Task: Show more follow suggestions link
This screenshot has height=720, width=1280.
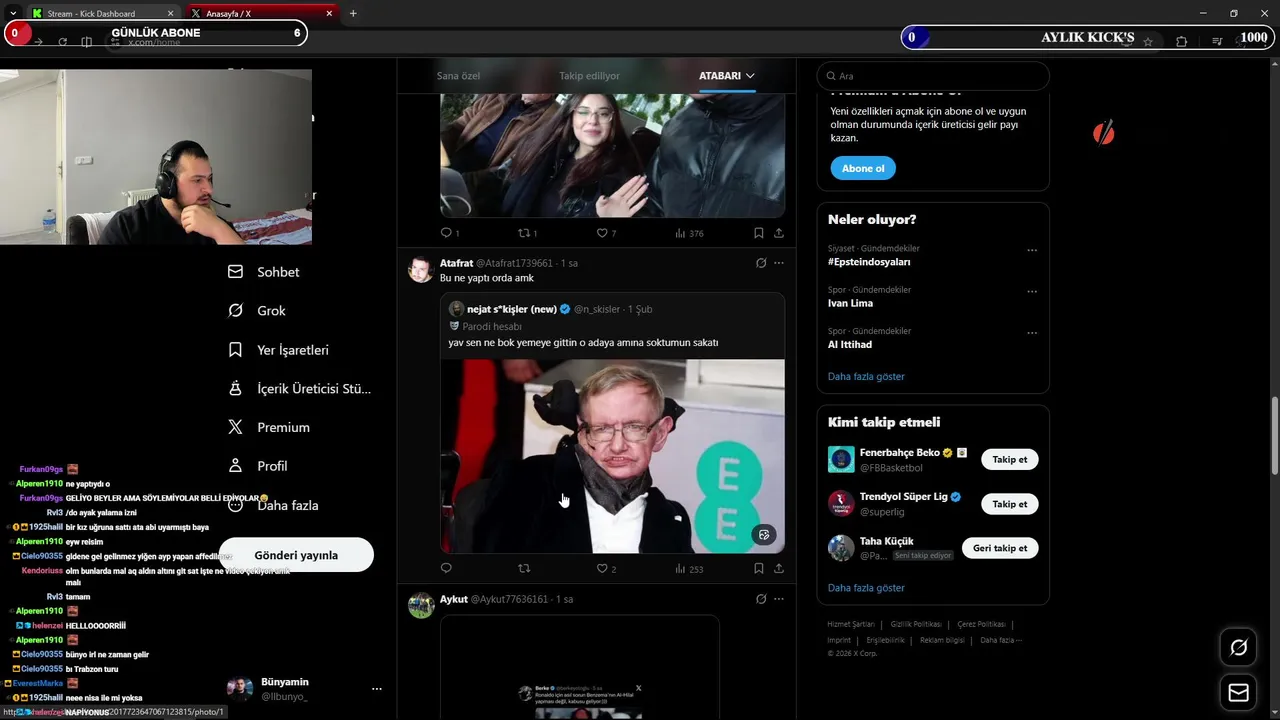Action: [866, 588]
